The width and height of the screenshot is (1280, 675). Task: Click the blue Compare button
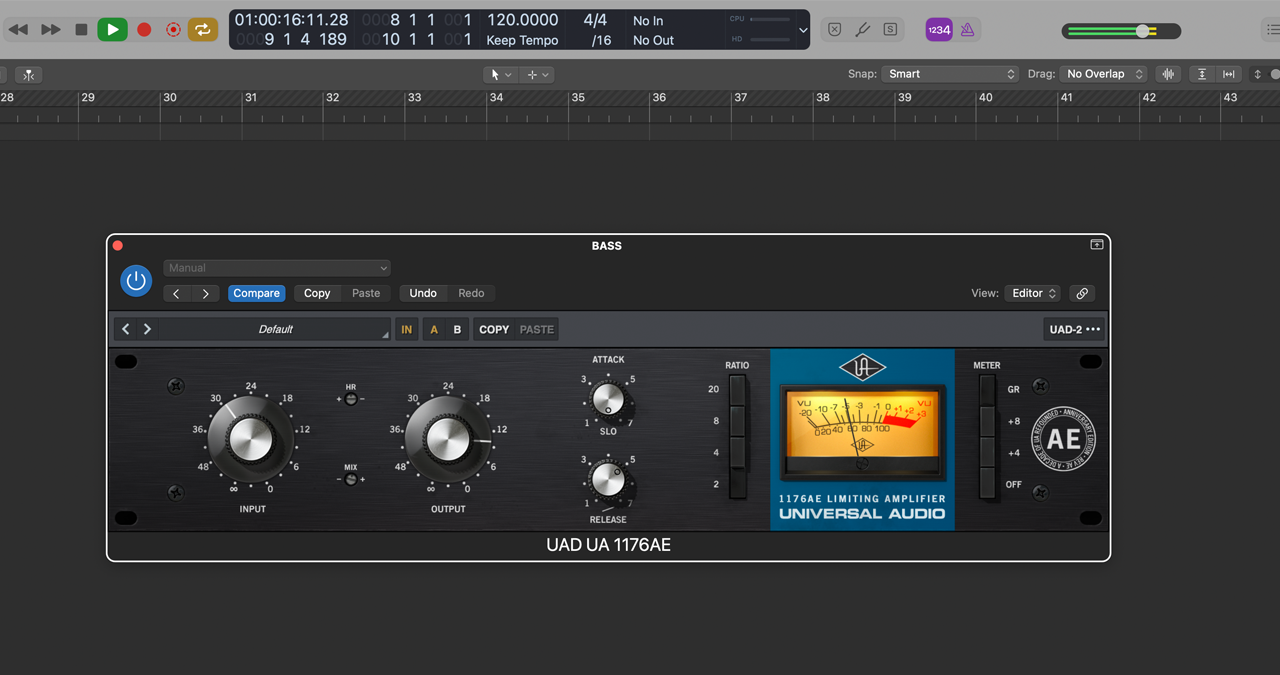257,293
